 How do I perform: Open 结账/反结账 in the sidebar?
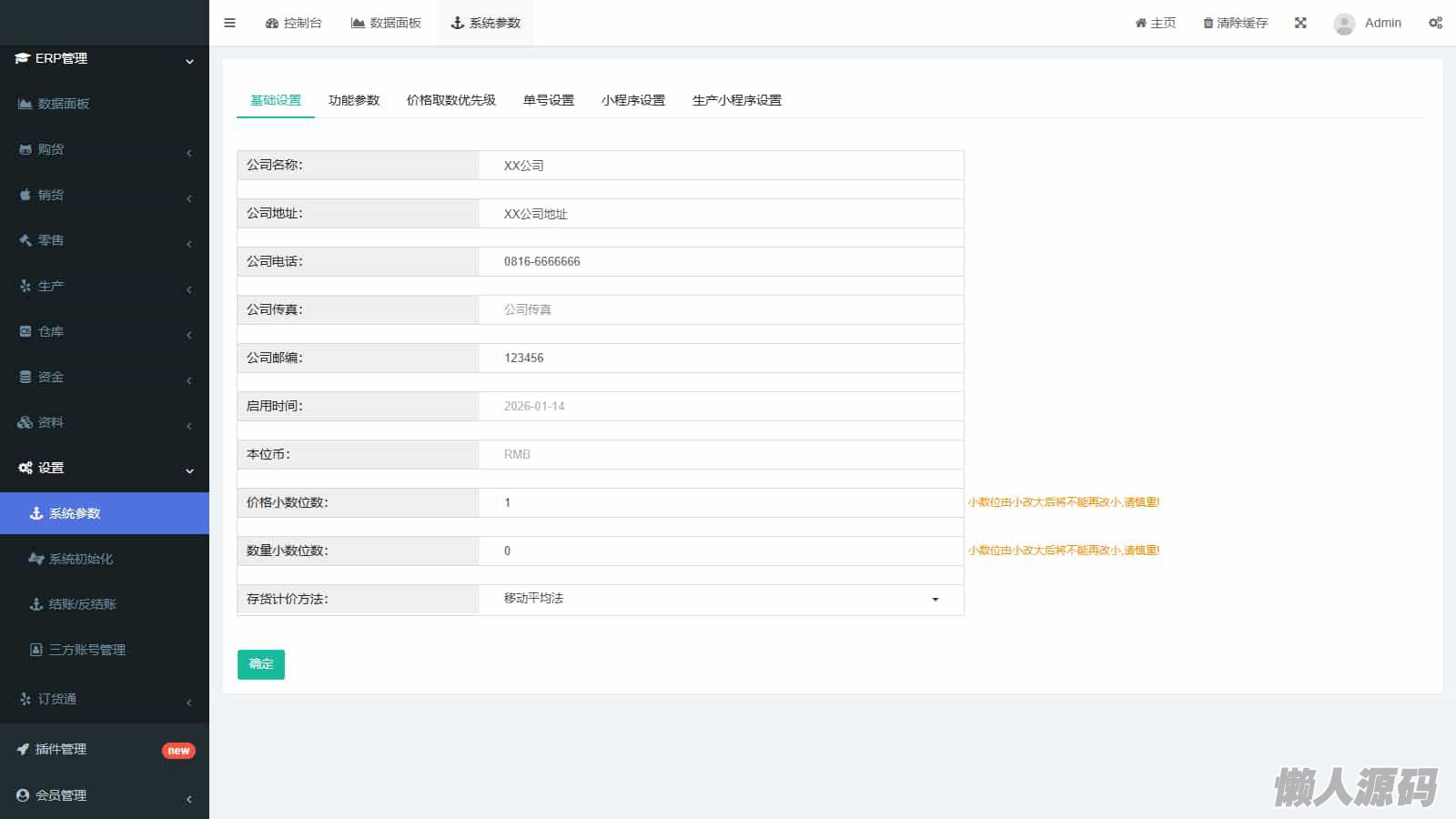(82, 604)
